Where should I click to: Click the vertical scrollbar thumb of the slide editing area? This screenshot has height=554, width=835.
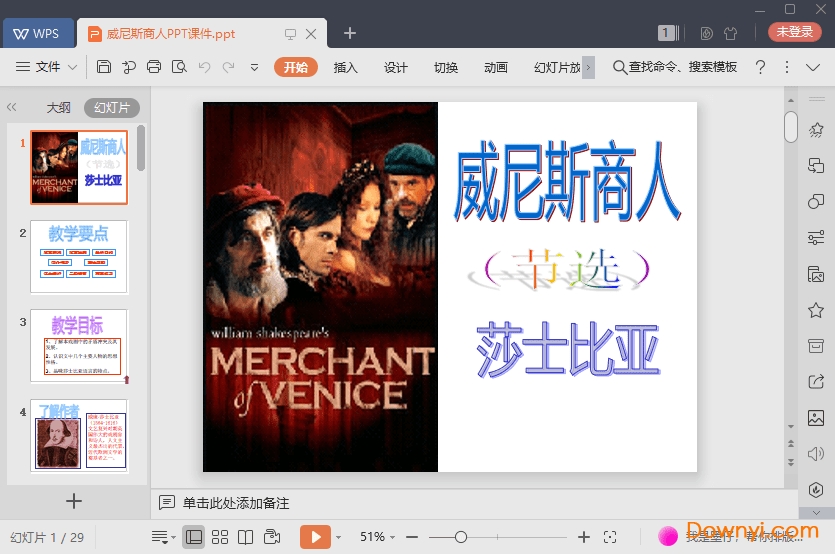(x=791, y=127)
